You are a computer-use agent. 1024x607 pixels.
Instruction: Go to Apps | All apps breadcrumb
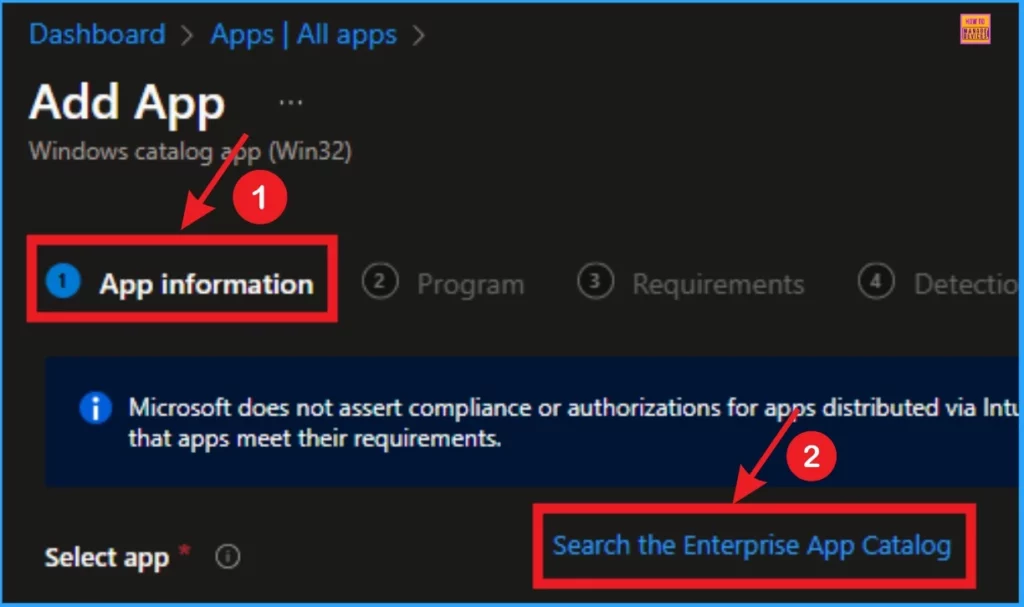303,34
